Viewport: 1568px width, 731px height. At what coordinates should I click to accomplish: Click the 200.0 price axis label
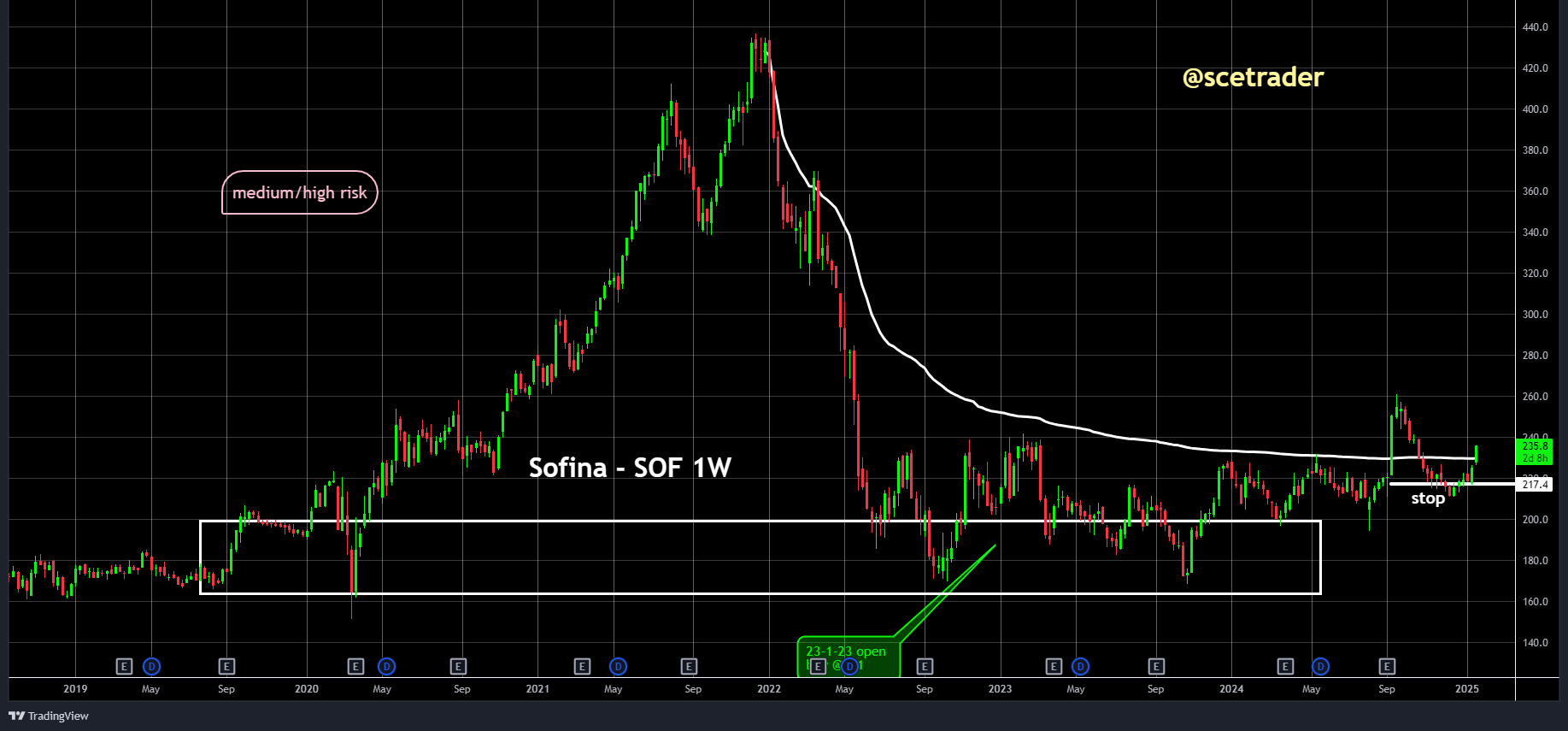point(1535,520)
